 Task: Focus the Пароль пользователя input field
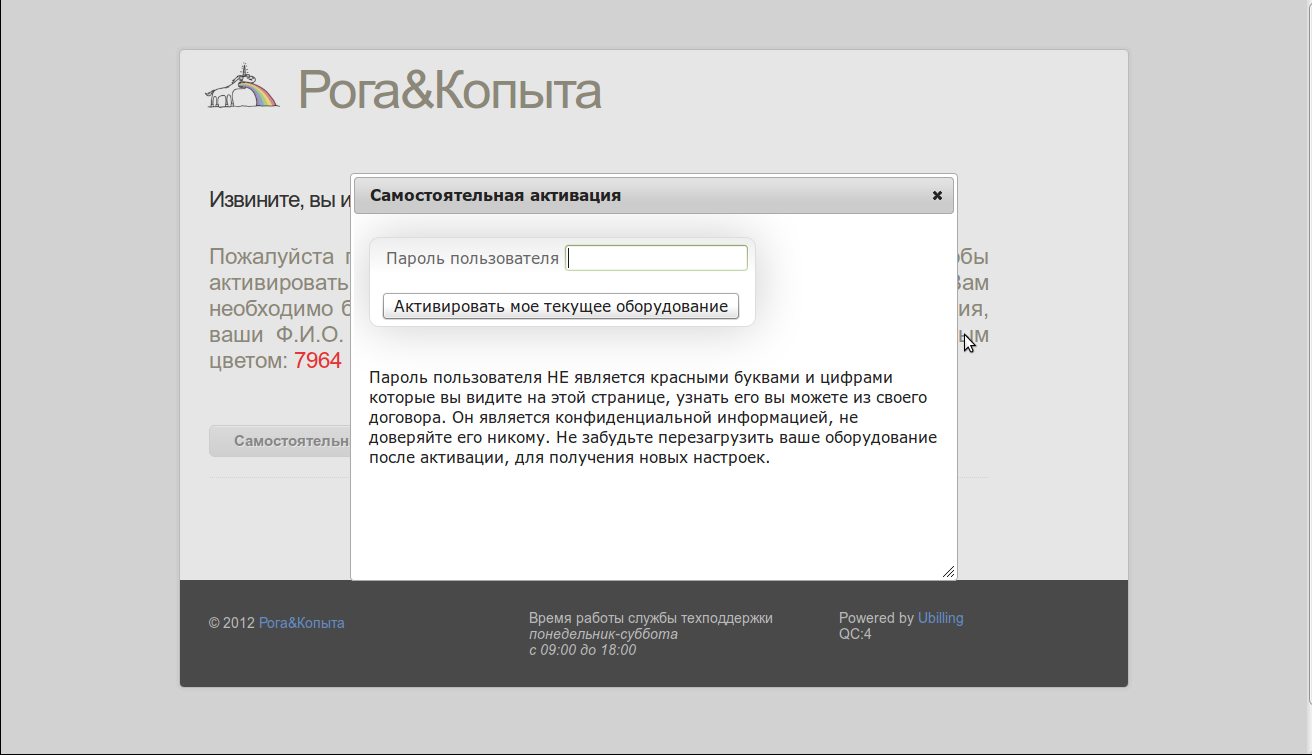(656, 258)
